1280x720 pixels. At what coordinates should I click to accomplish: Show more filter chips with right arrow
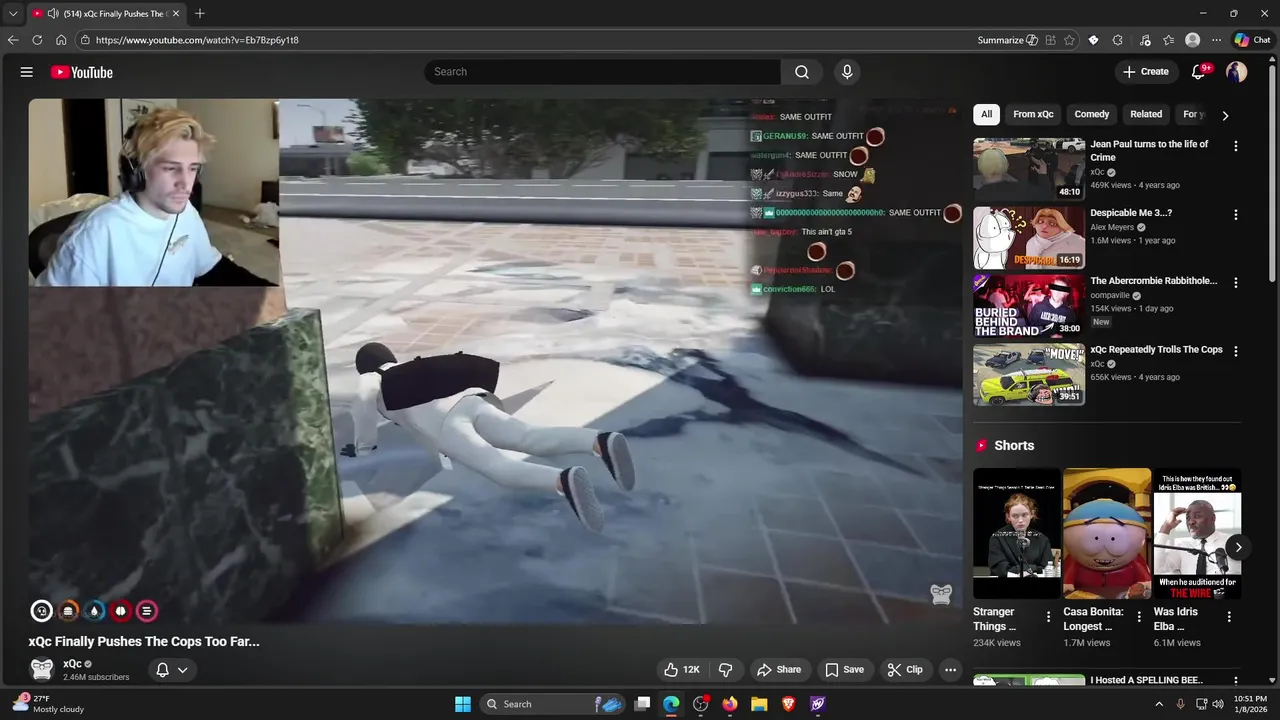pyautogui.click(x=1225, y=115)
